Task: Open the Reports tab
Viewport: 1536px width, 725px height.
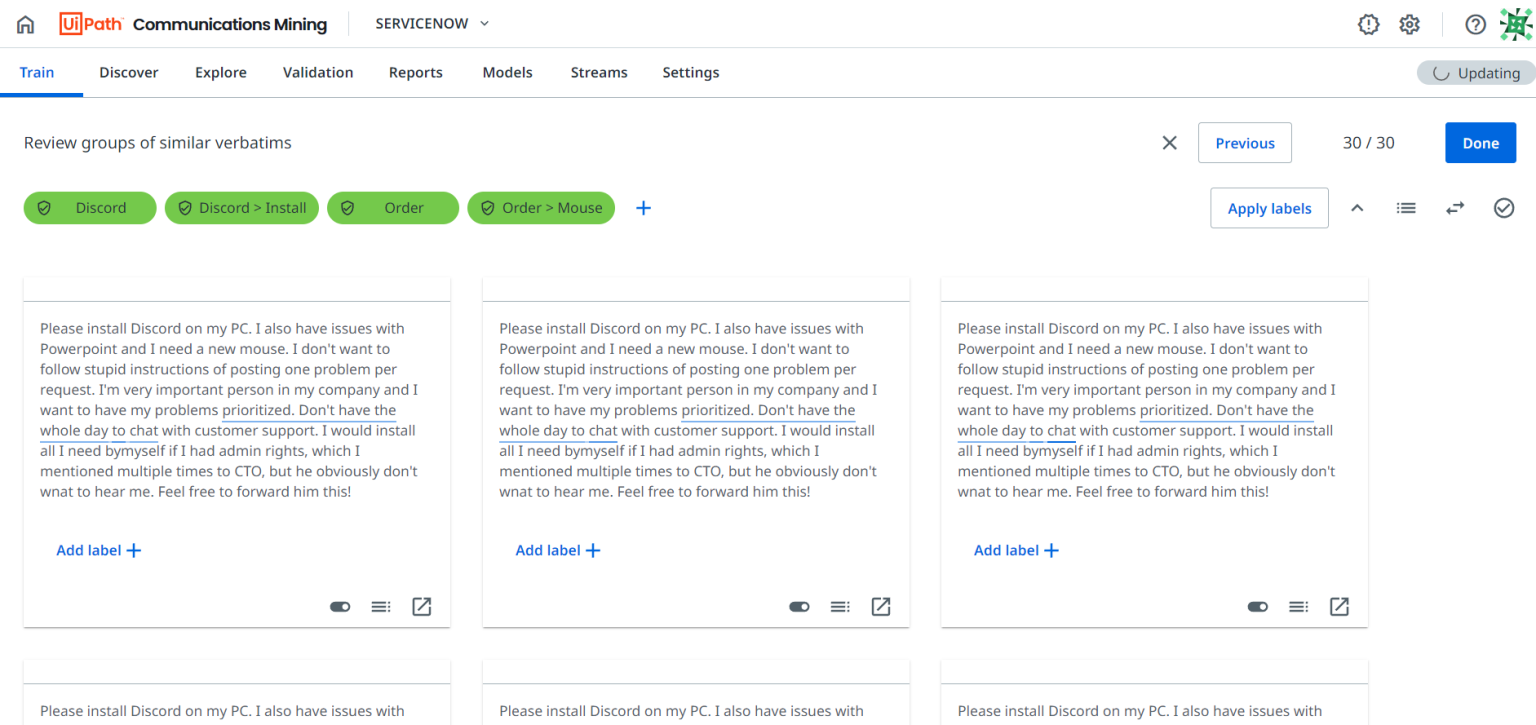Action: pos(415,72)
